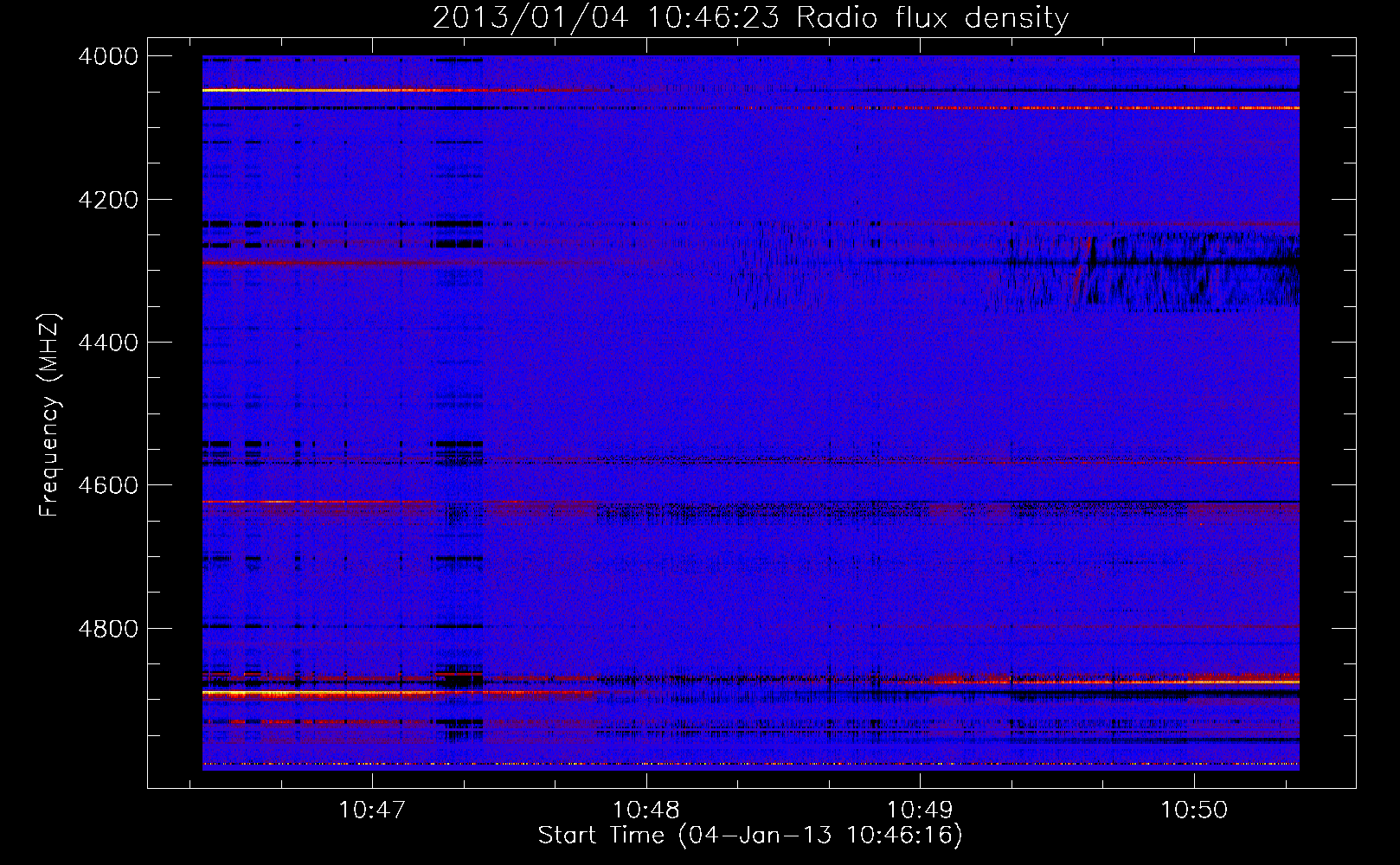The height and width of the screenshot is (865, 1400).
Task: Click the "Start Time (04-Jan-13 10:46:16)" label
Action: pyautogui.click(x=750, y=836)
